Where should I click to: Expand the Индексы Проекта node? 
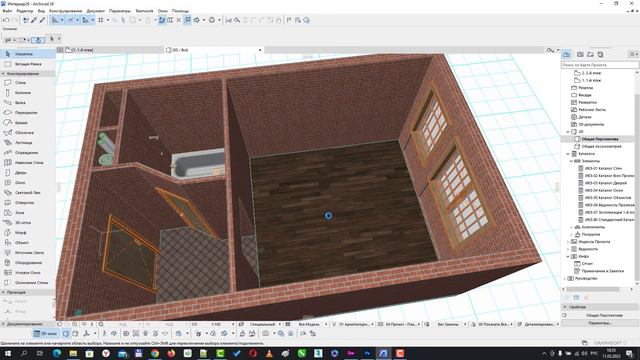point(568,242)
